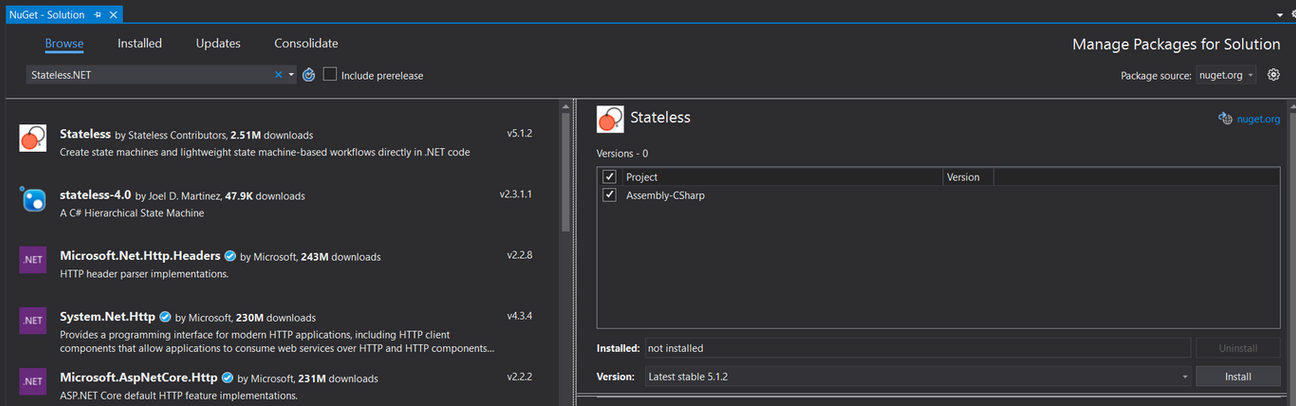The width and height of the screenshot is (1296, 406).
Task: Open the search history dropdown arrow
Action: click(x=291, y=75)
